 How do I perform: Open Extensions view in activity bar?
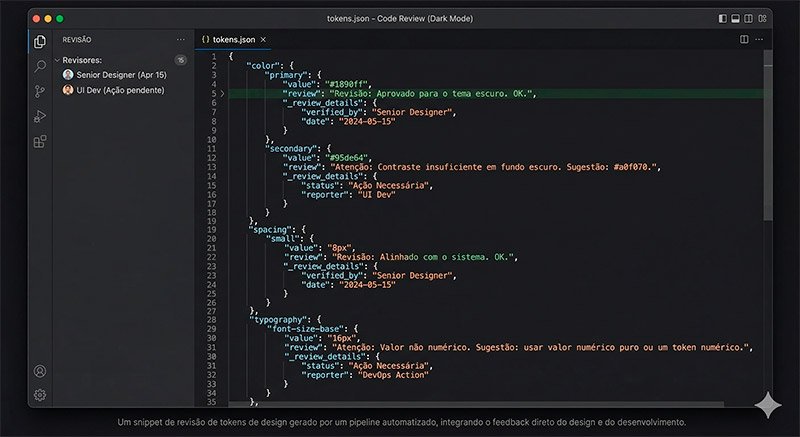pos(40,141)
